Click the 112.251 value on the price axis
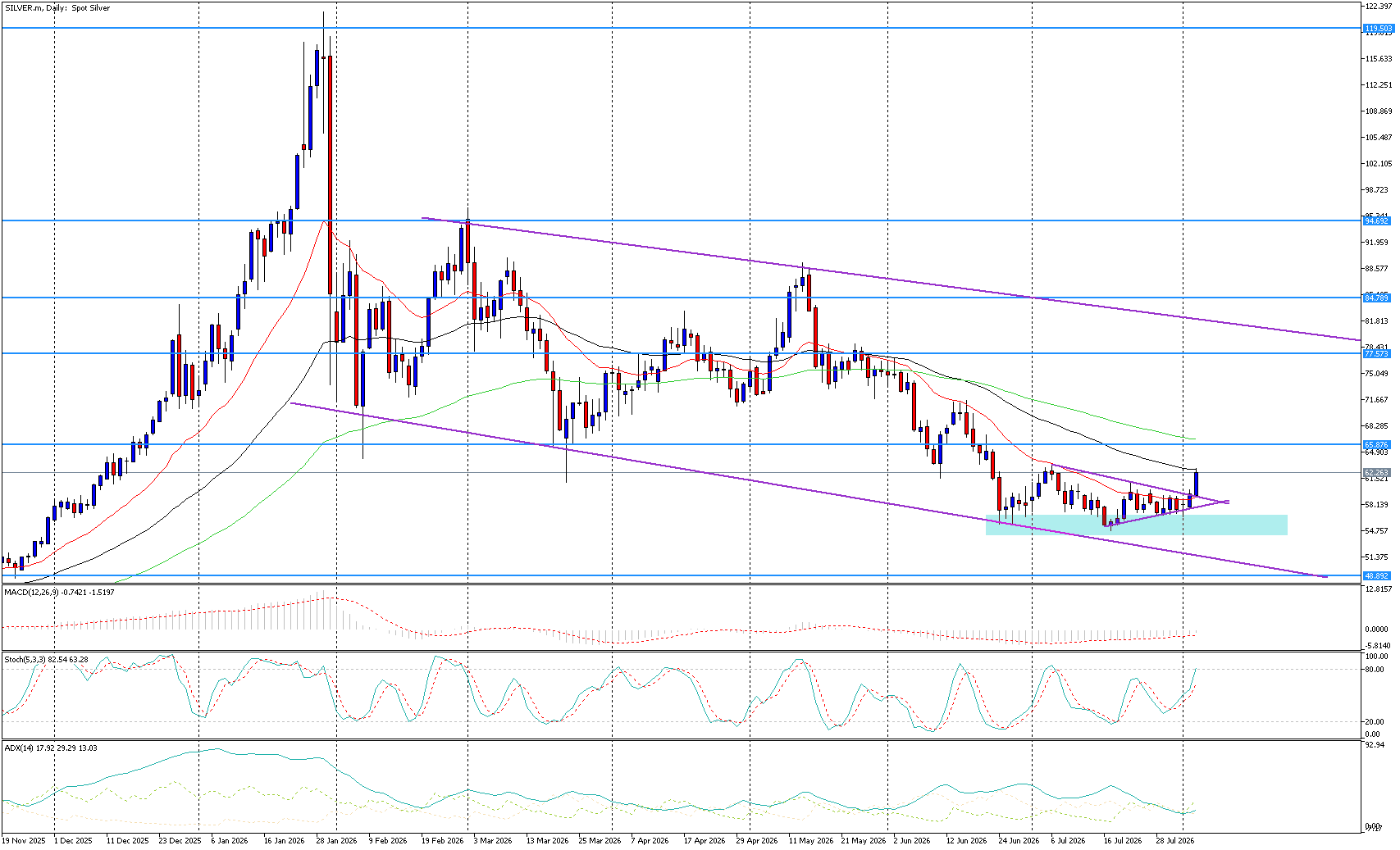 (1377, 84)
